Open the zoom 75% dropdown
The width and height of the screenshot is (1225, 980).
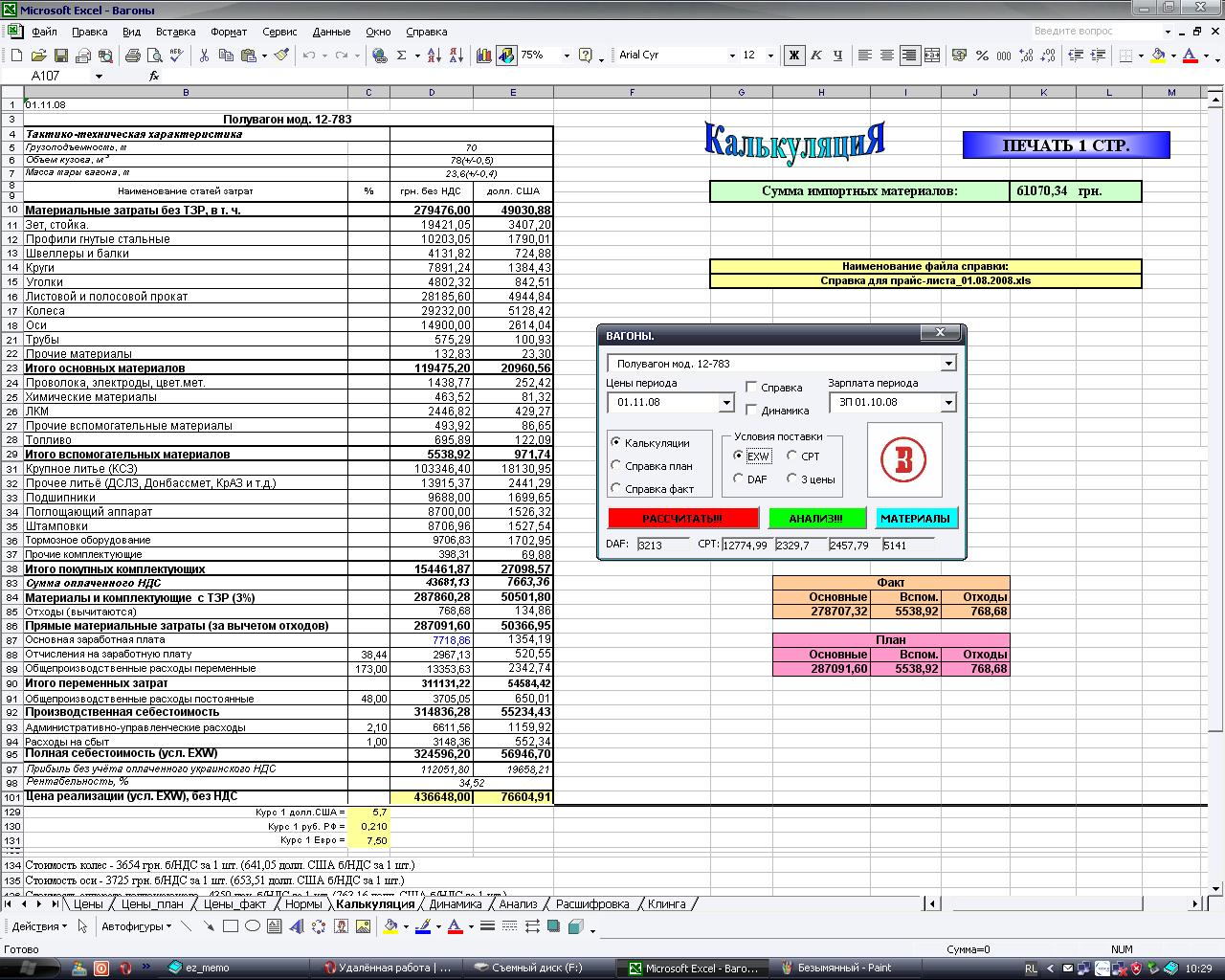(x=566, y=56)
